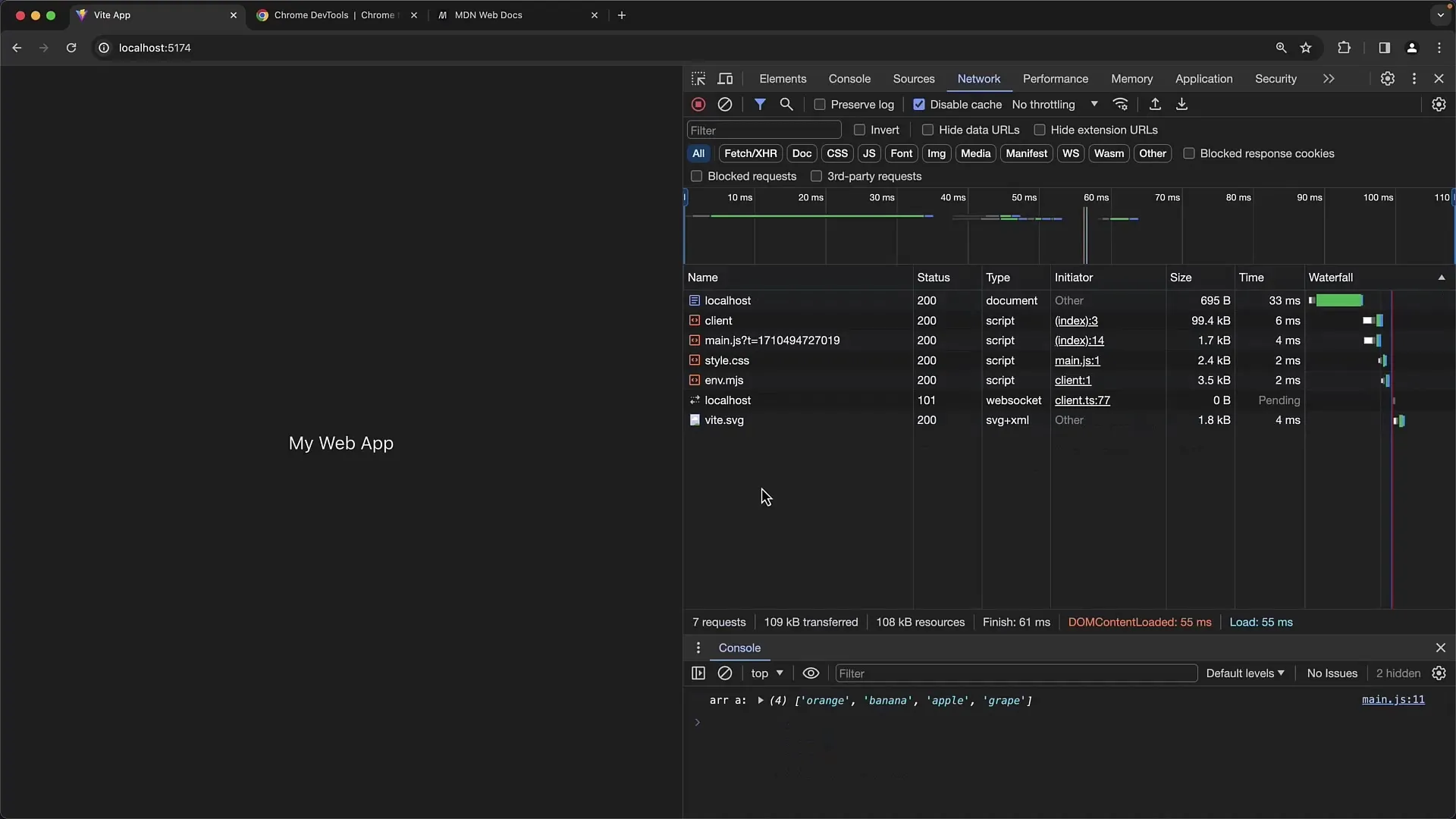Check Blocked requests option
Screen dimensions: 1456x819
(696, 176)
